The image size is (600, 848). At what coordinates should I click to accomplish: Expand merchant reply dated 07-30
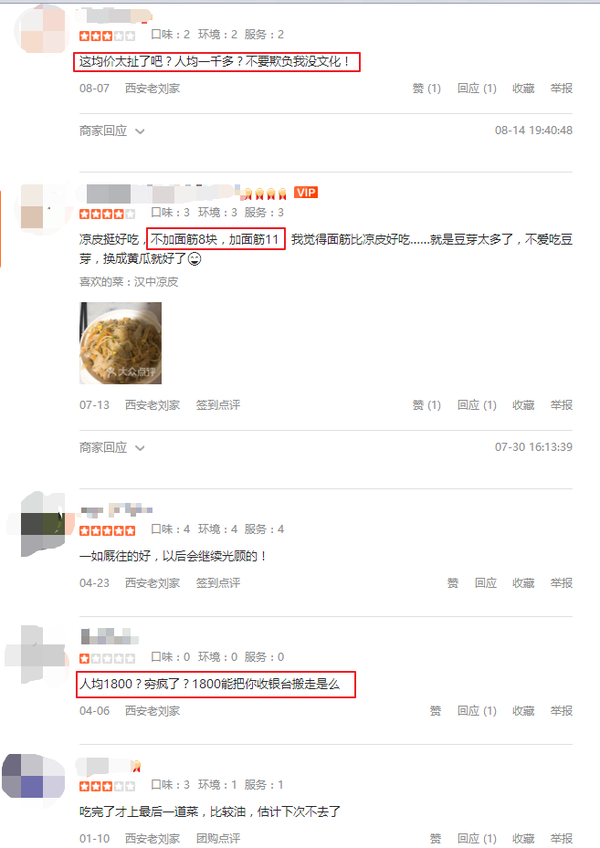(112, 448)
